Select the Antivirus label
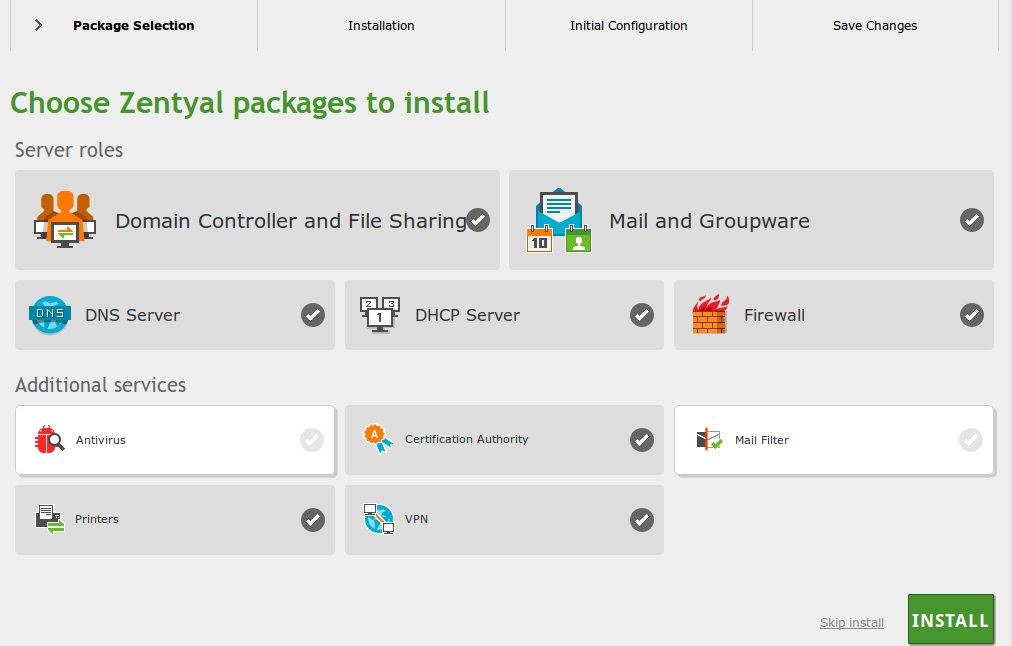 101,440
